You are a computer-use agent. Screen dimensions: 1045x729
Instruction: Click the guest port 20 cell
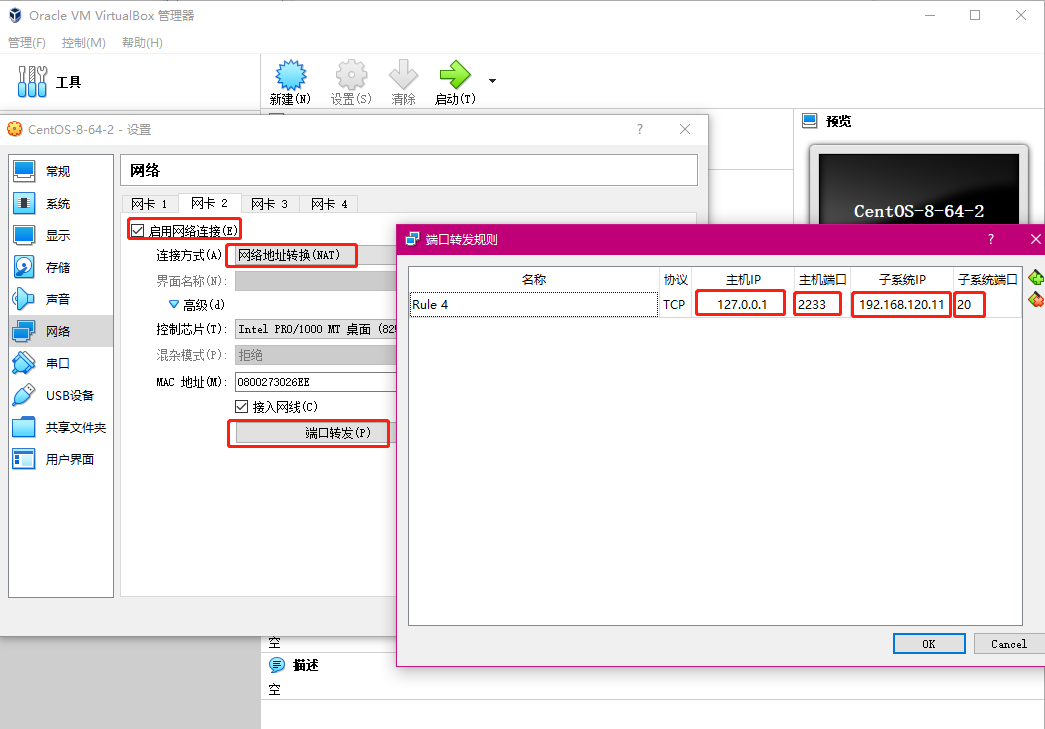tap(986, 305)
